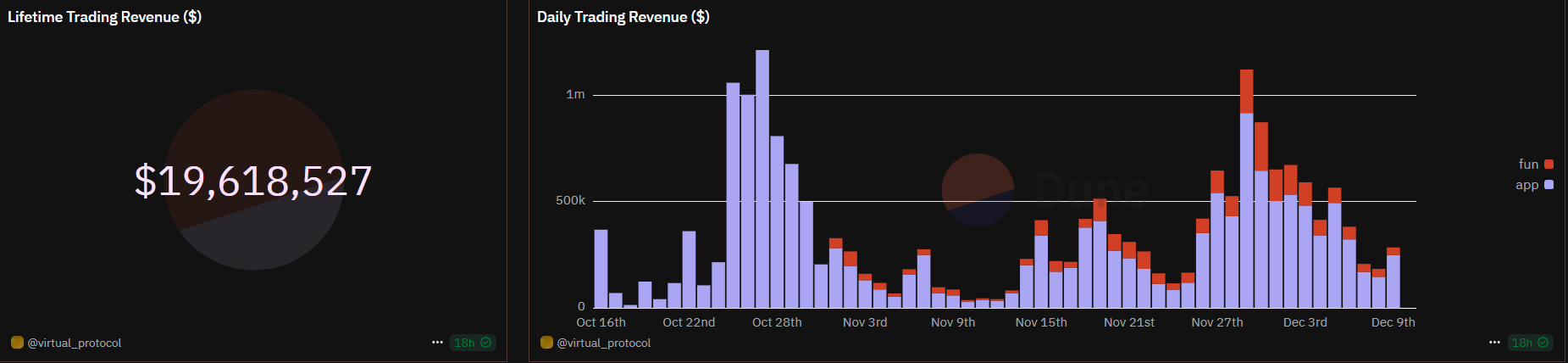1568x363 pixels.
Task: Click the virtual_protocol avatar icon under Lifetime Revenue
Action: (17, 343)
